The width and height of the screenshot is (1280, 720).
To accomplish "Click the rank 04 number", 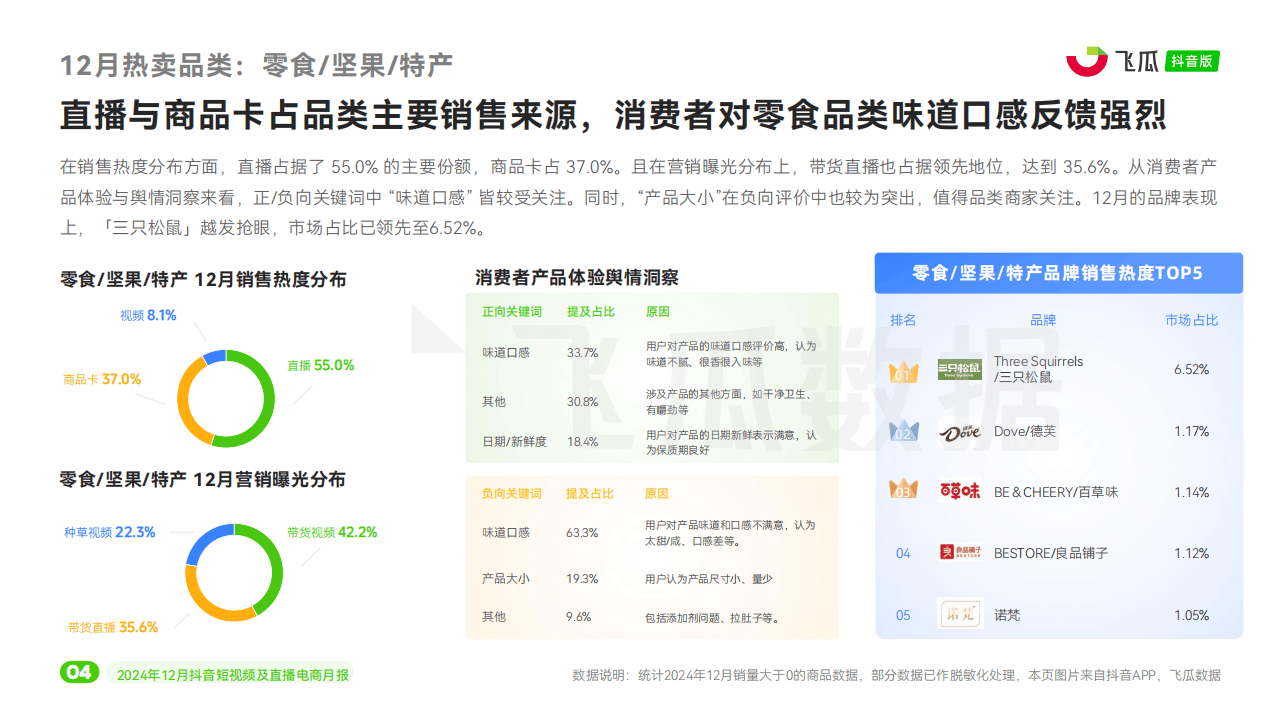I will [903, 554].
